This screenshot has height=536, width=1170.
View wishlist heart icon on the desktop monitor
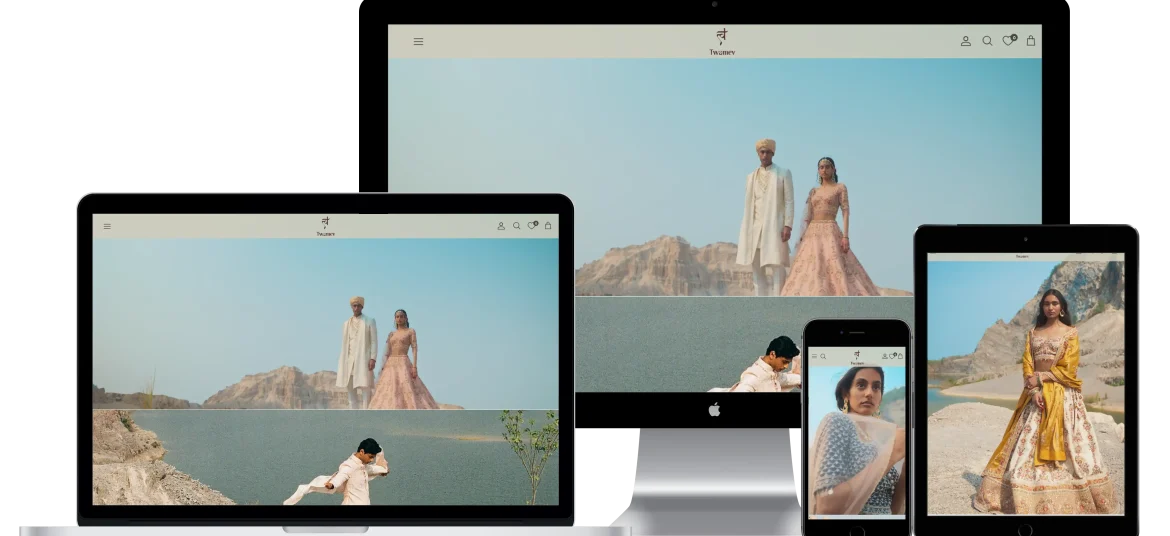point(1008,41)
